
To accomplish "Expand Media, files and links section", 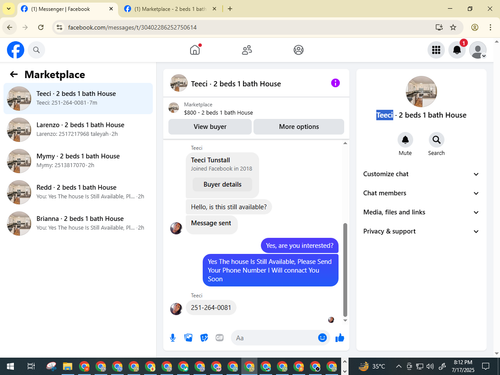I will pos(421,212).
